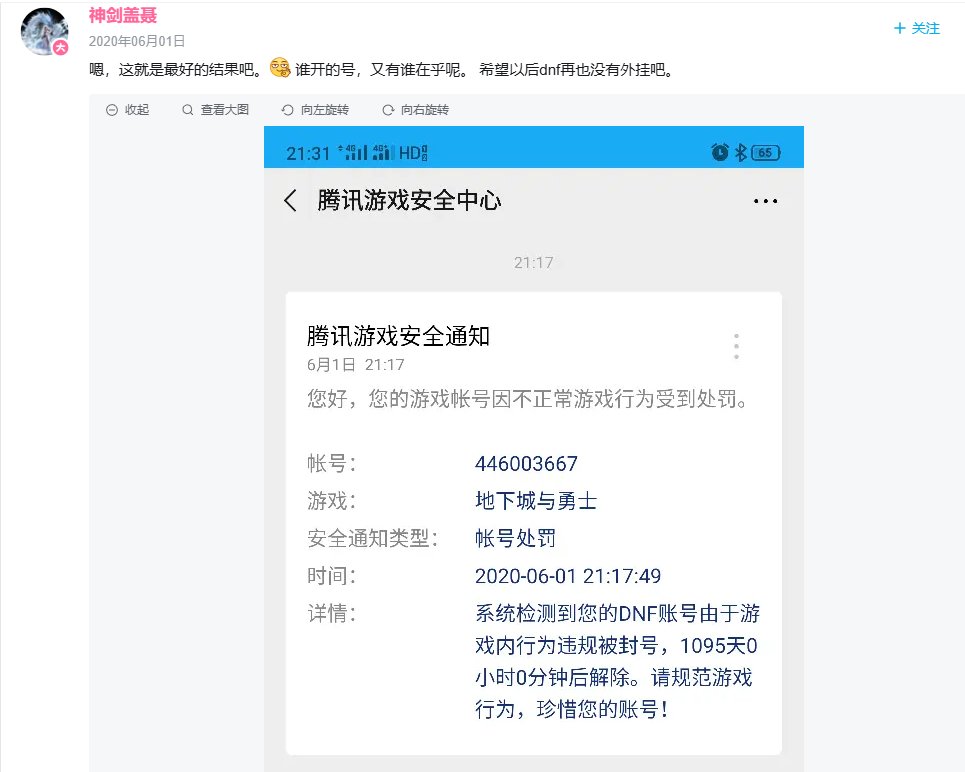Rotate image left with 向左旋转
Screen dimensions: 965x772
(315, 110)
